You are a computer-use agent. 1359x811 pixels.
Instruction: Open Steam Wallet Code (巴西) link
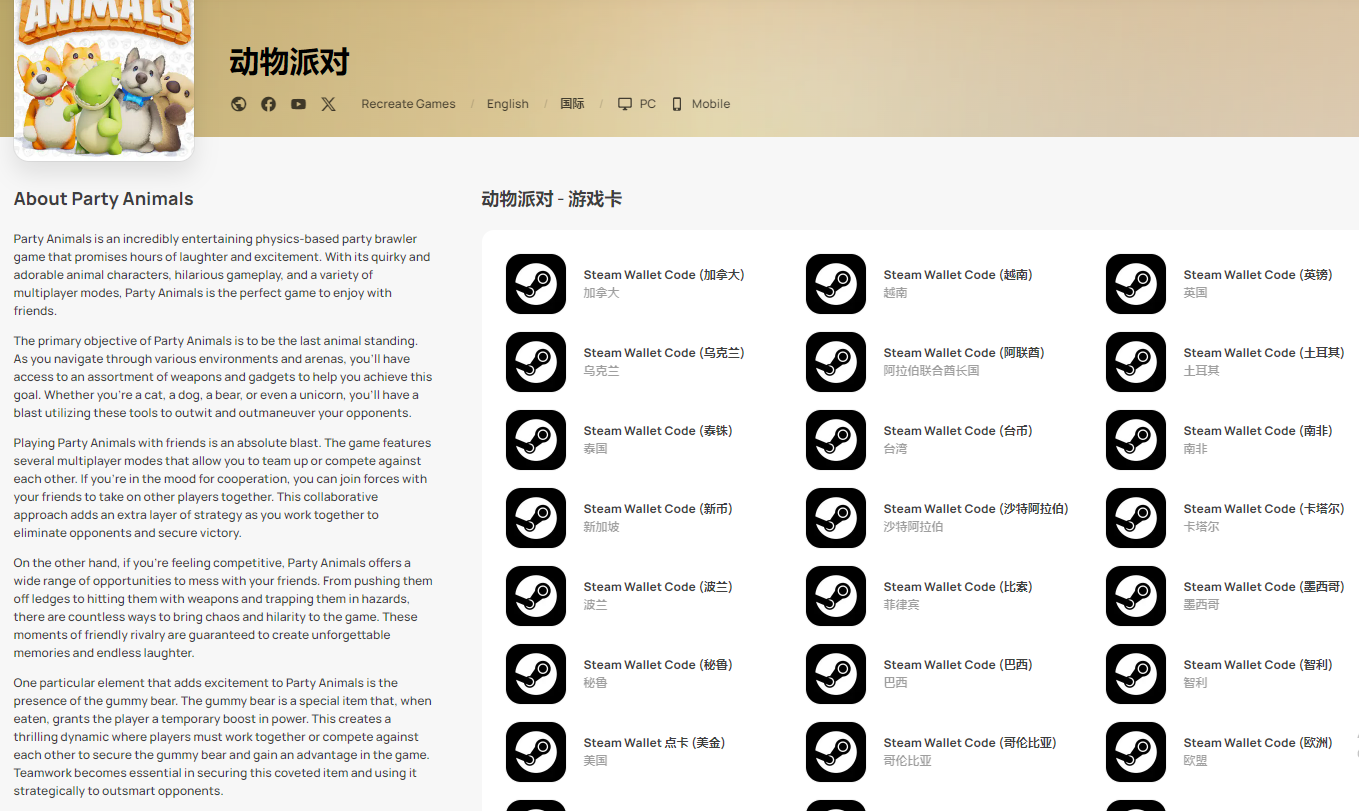point(958,665)
